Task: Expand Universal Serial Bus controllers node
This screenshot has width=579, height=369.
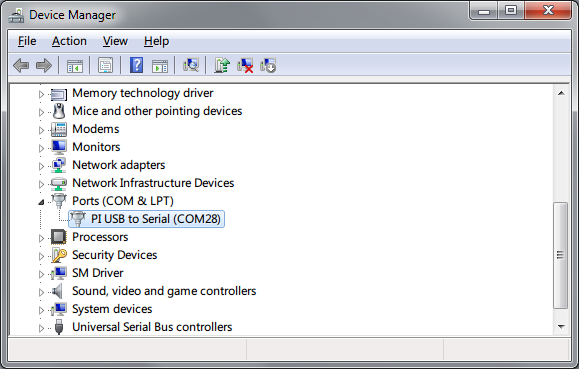Action: click(x=41, y=328)
